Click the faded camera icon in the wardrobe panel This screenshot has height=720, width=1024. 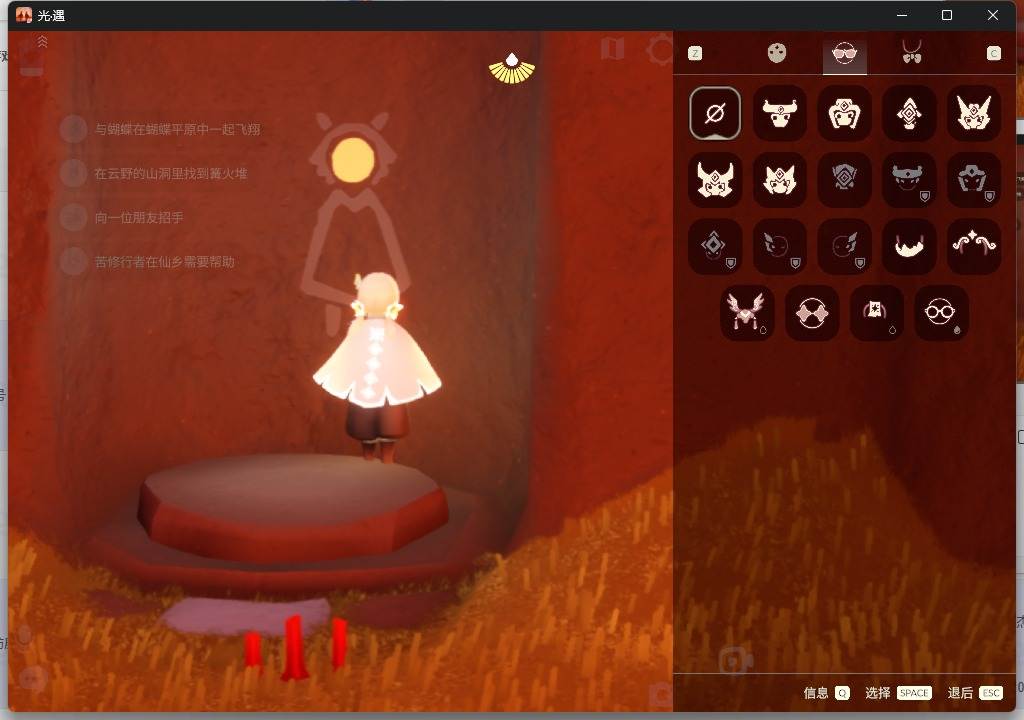[x=736, y=660]
